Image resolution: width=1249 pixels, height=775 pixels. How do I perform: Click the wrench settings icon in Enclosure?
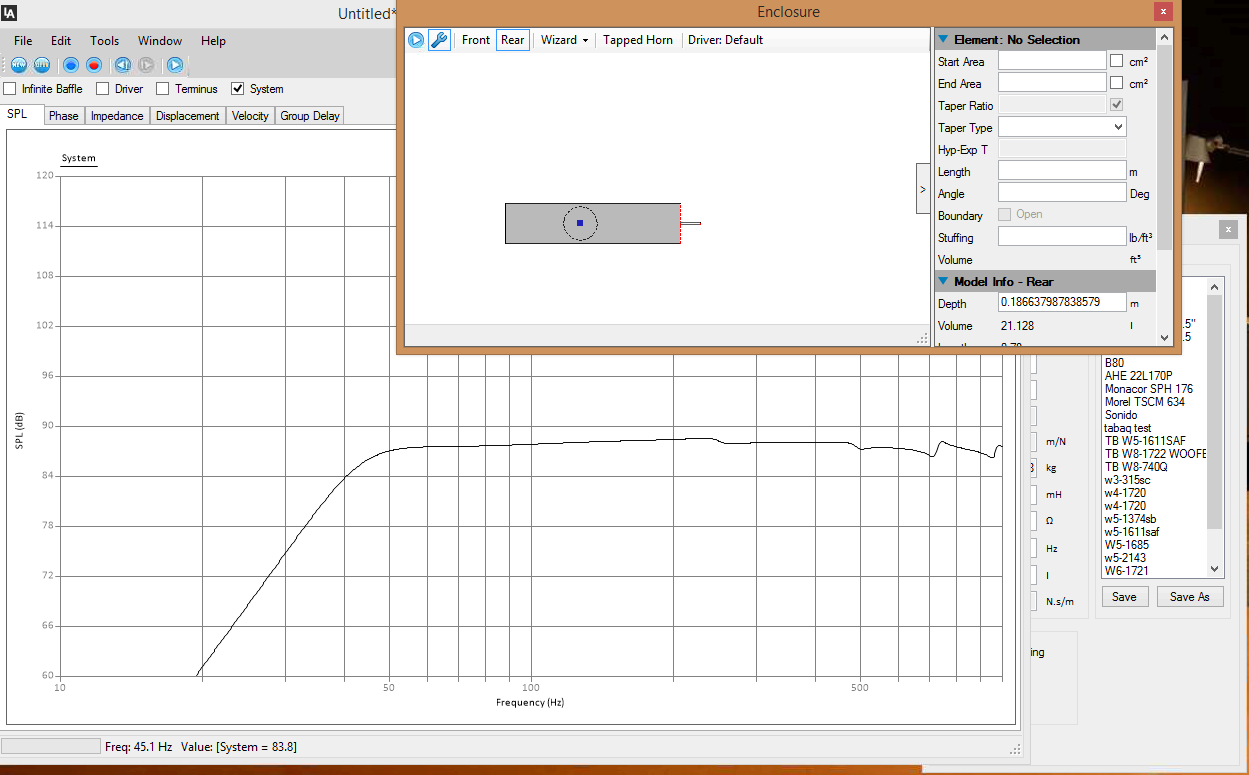439,40
